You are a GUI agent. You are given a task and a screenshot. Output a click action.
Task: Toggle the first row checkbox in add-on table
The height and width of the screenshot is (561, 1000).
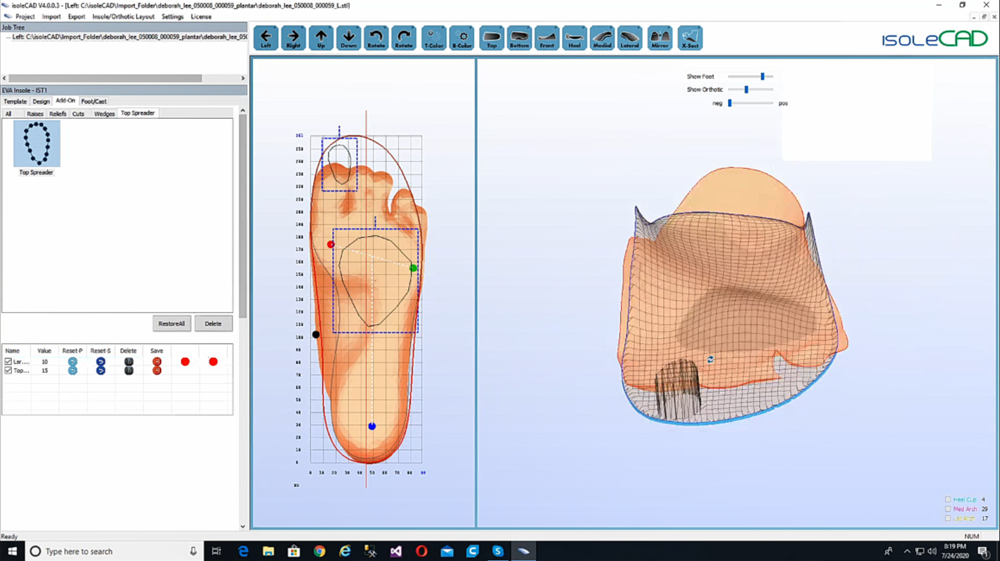coord(9,362)
